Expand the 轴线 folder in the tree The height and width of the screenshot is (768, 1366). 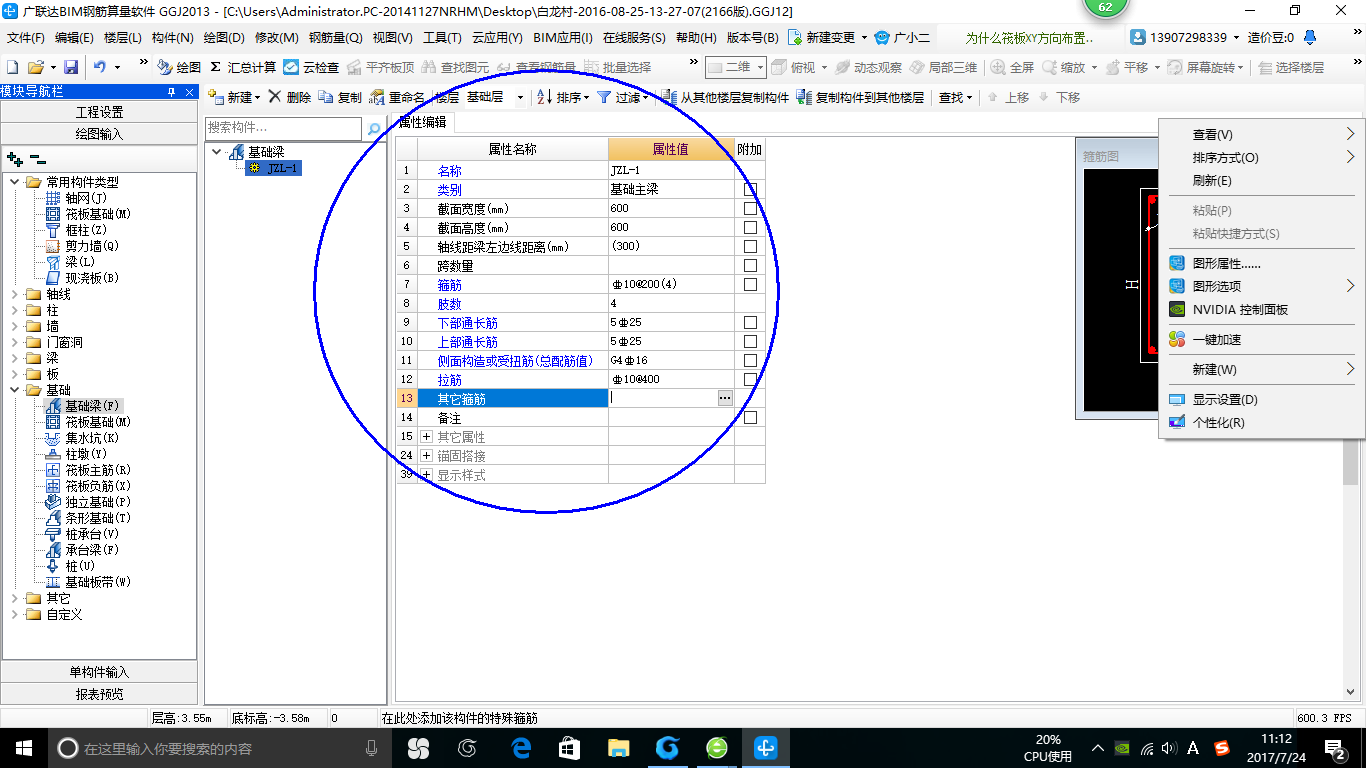[14, 294]
